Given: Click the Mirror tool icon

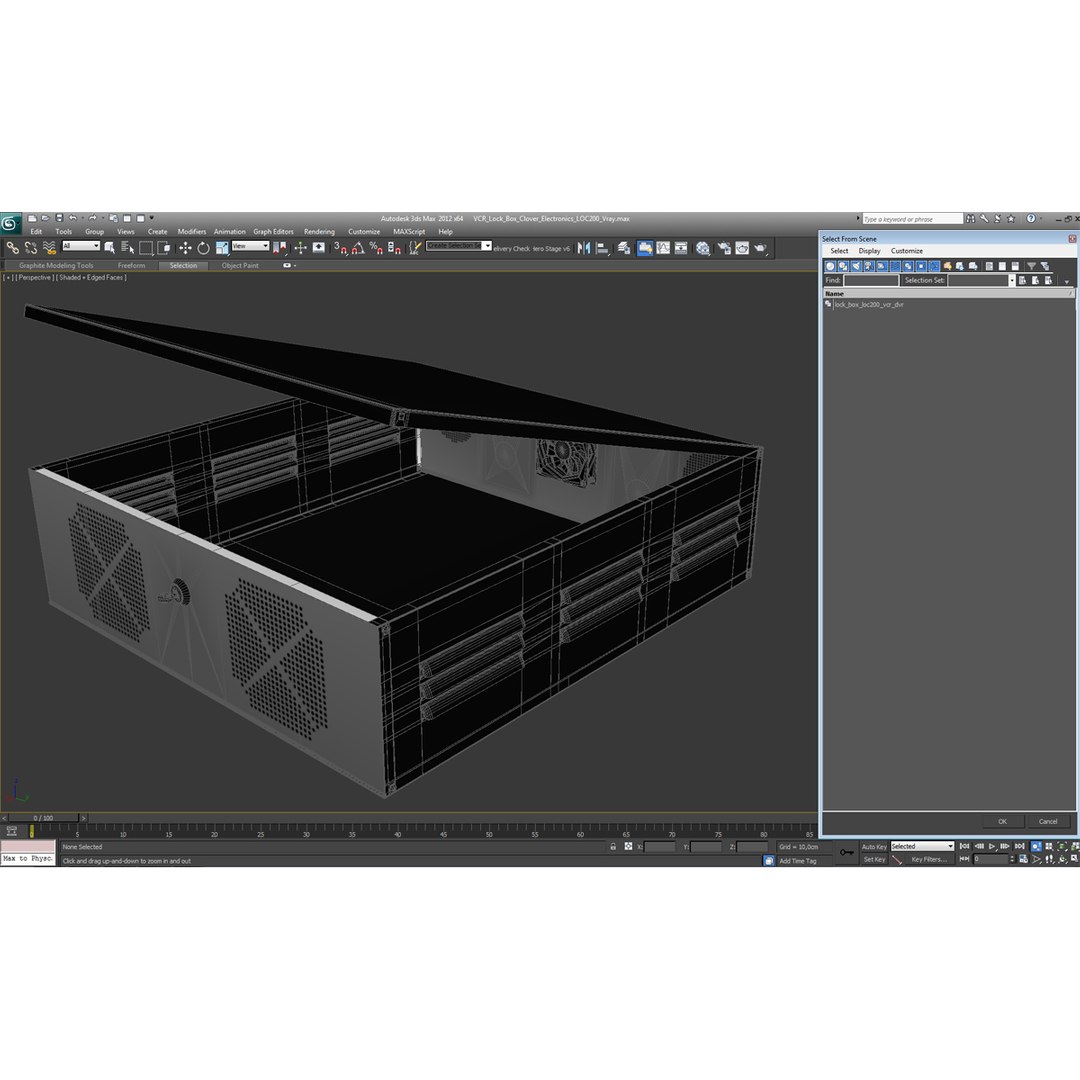Looking at the screenshot, I should pos(584,248).
